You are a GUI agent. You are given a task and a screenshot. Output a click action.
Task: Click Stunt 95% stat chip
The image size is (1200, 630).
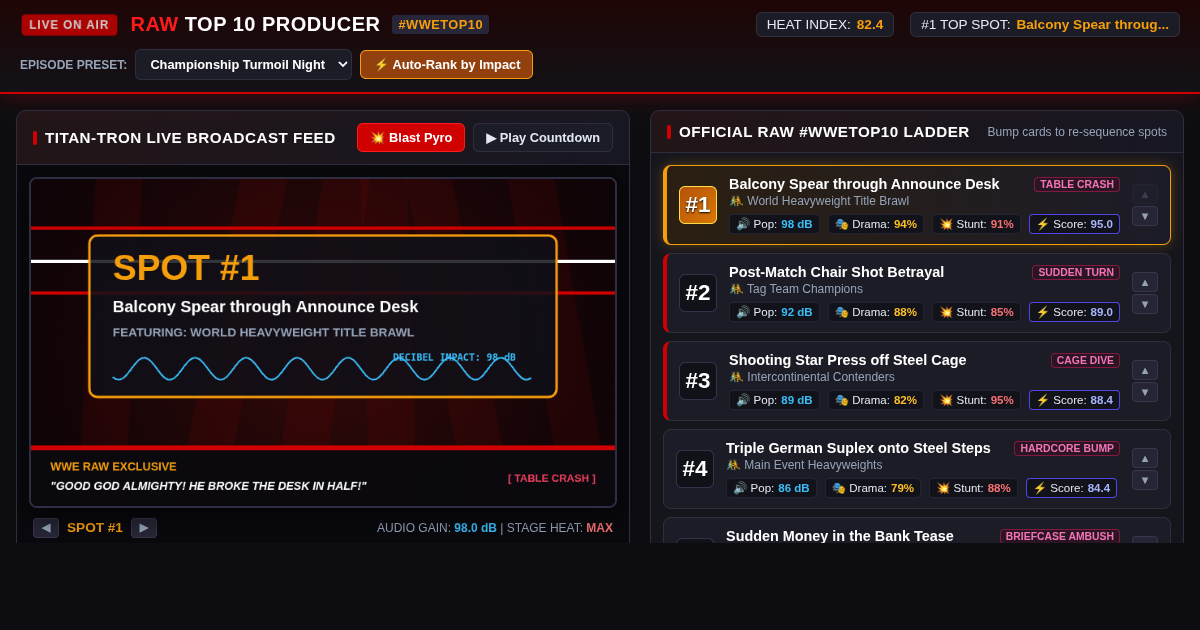tap(977, 400)
